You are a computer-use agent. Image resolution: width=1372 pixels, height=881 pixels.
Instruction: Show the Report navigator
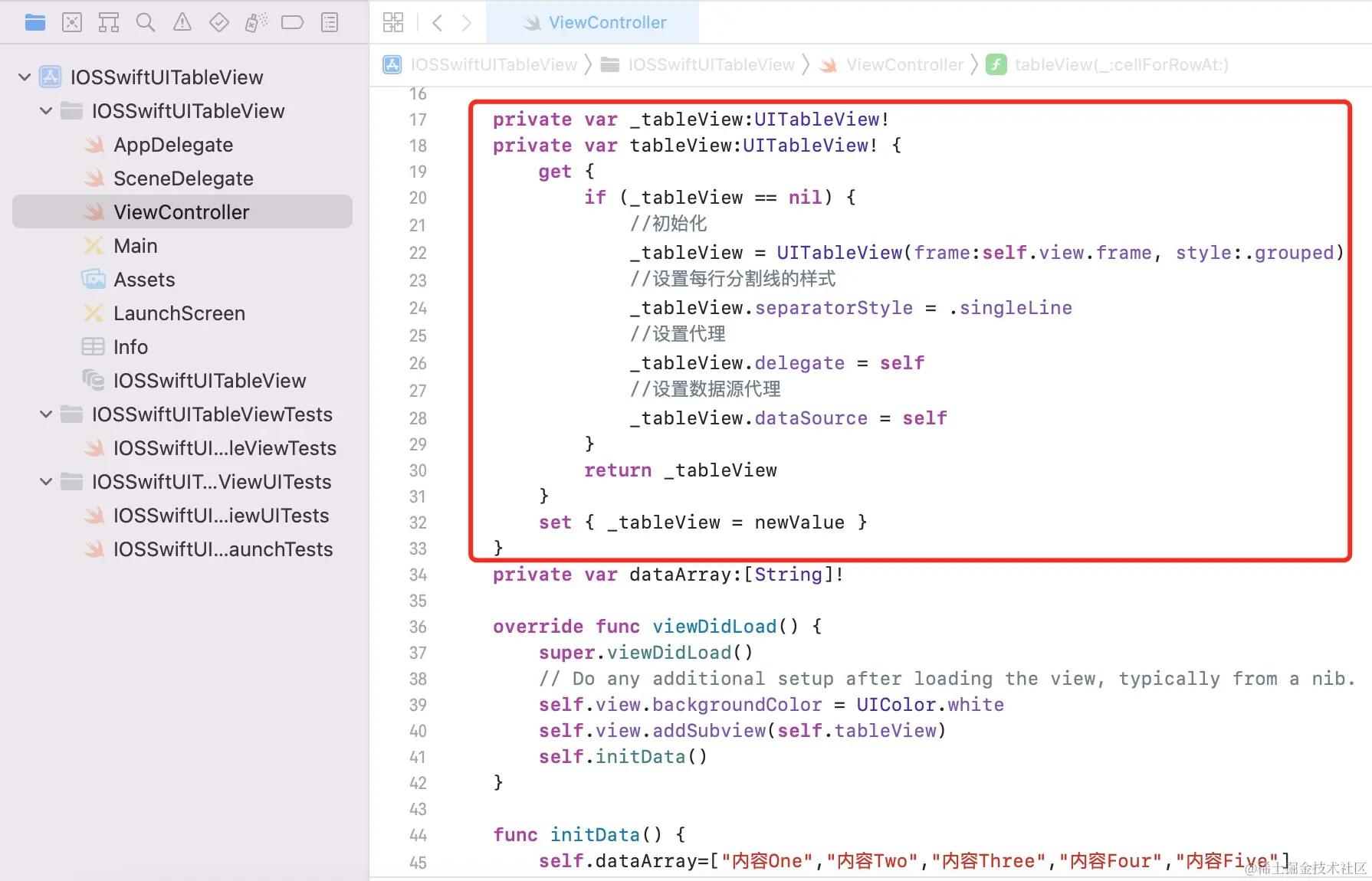pyautogui.click(x=330, y=23)
